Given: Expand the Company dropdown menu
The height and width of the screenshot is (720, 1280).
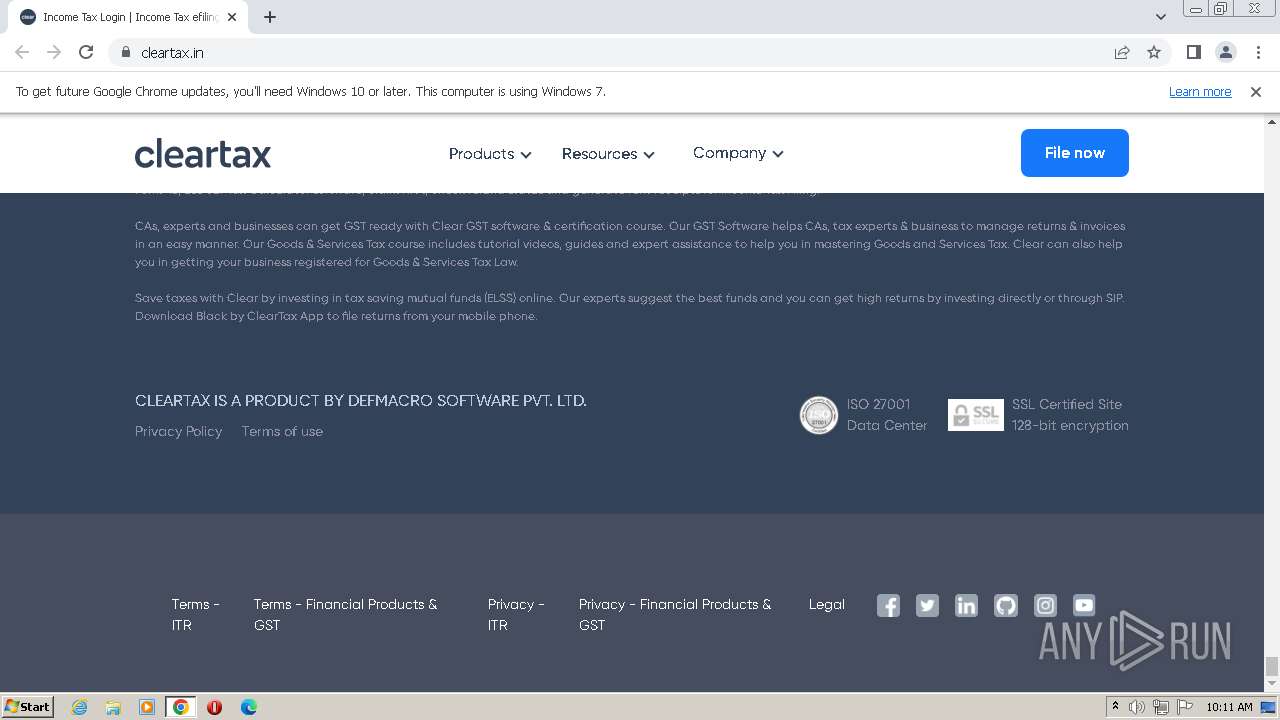Looking at the screenshot, I should click(738, 153).
